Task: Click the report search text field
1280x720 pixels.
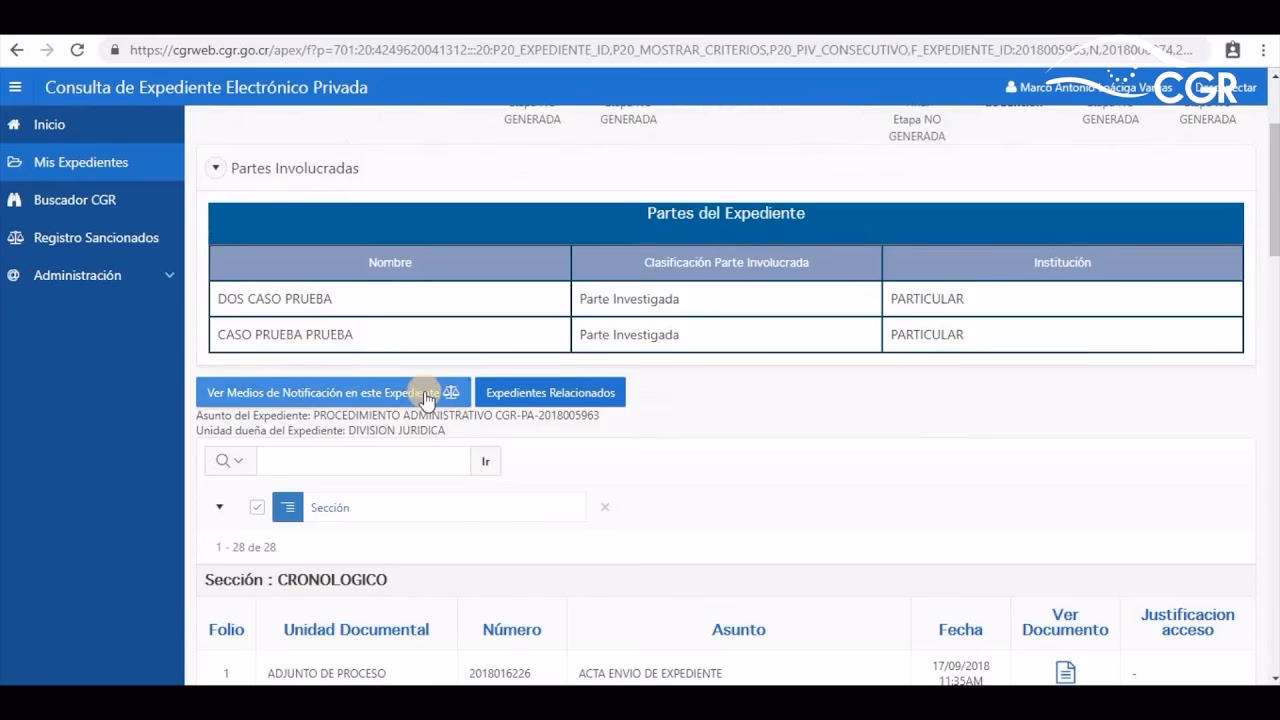Action: (x=363, y=461)
